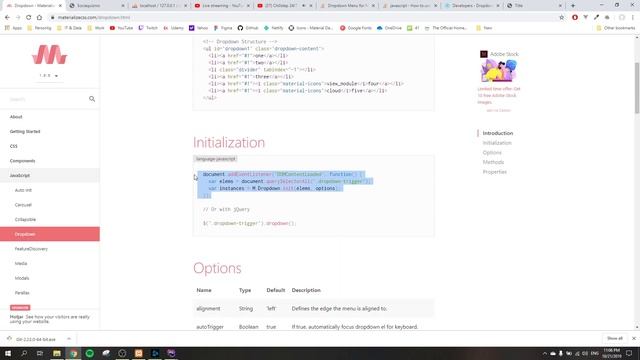Open the FeatureDiscovery page
Viewport: 640px width, 360px height.
click(50, 249)
